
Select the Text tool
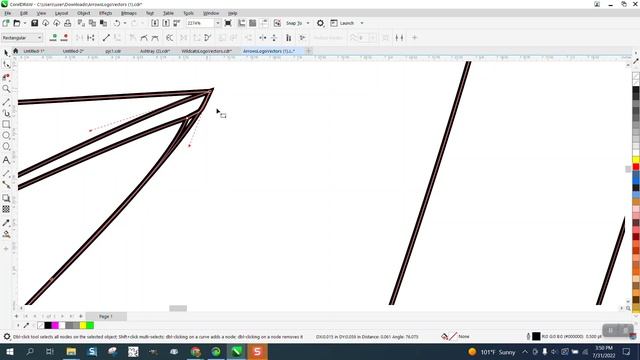(6, 160)
